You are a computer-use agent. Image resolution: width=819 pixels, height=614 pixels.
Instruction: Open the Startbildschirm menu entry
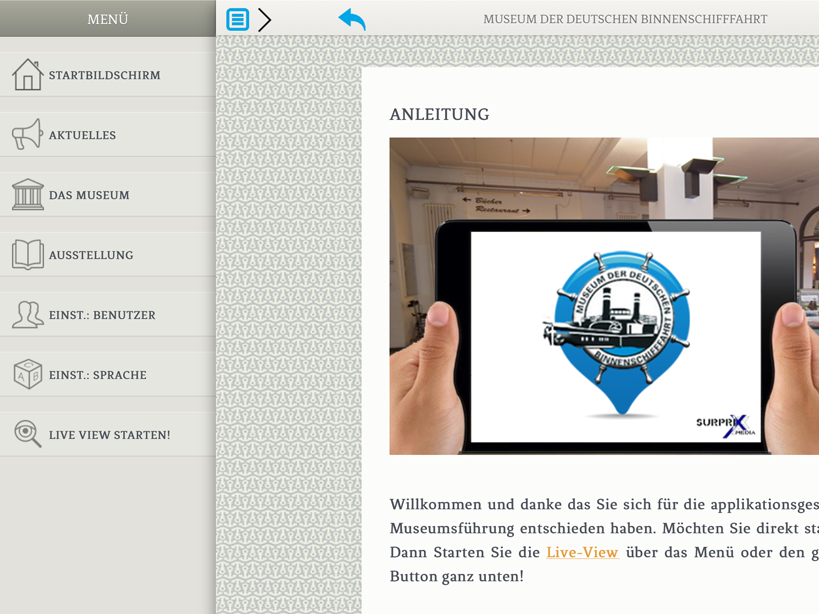click(104, 75)
